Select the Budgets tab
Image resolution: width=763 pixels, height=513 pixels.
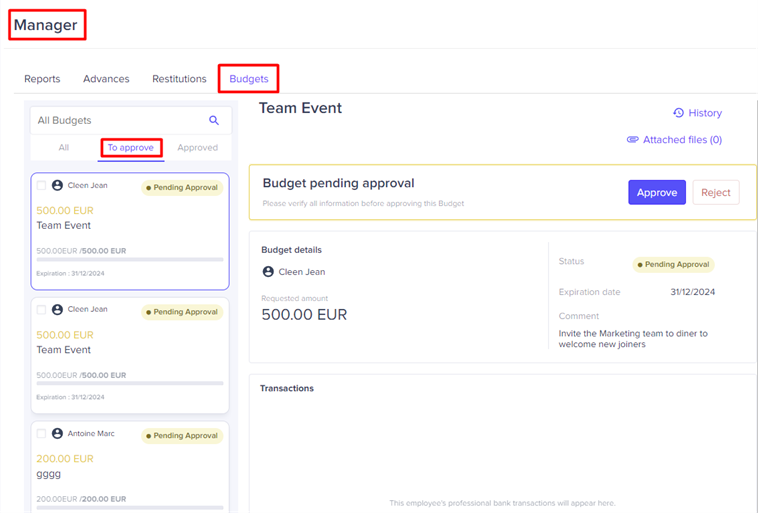tap(248, 79)
